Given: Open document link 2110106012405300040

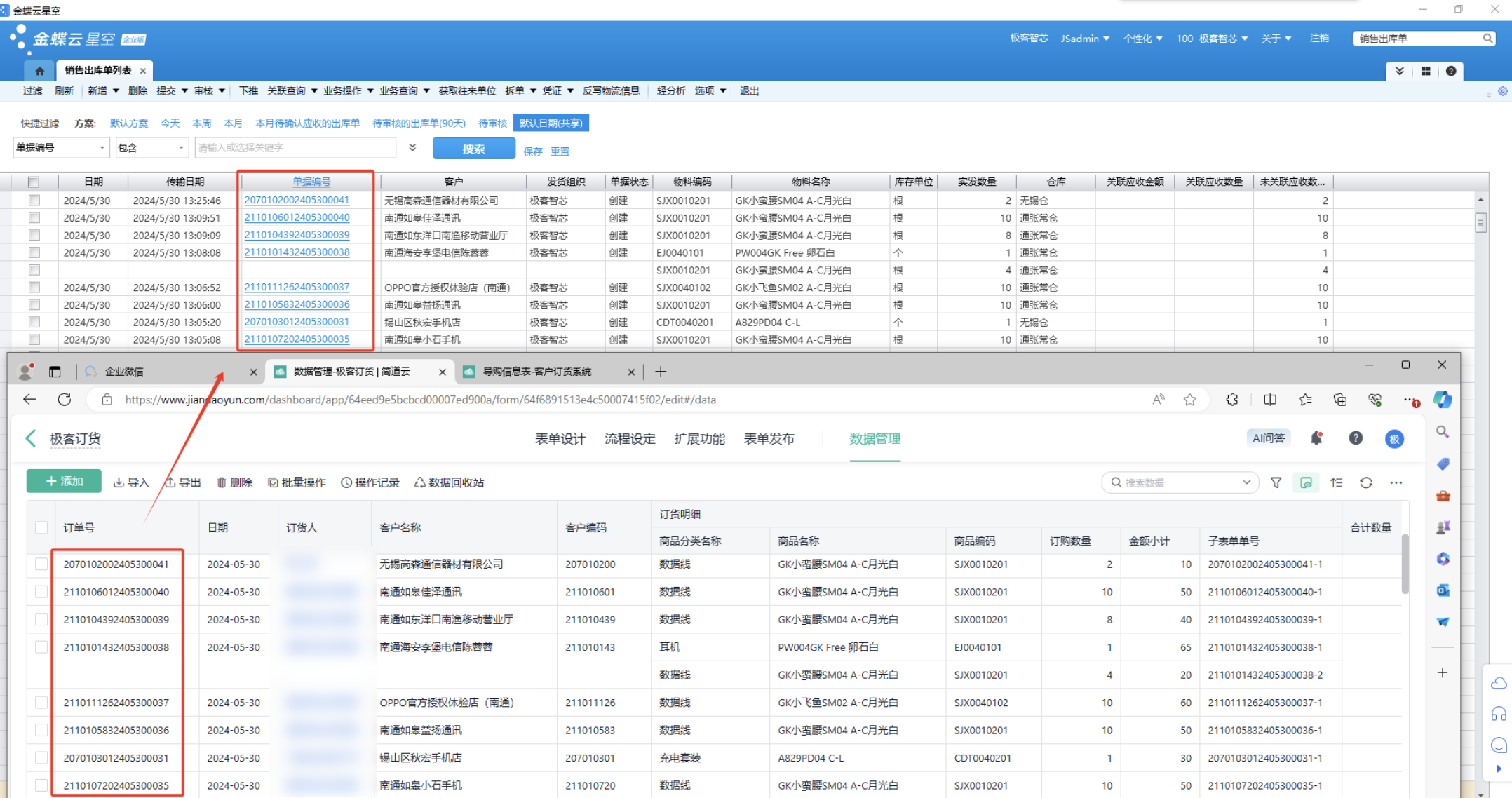Looking at the screenshot, I should pos(297,217).
